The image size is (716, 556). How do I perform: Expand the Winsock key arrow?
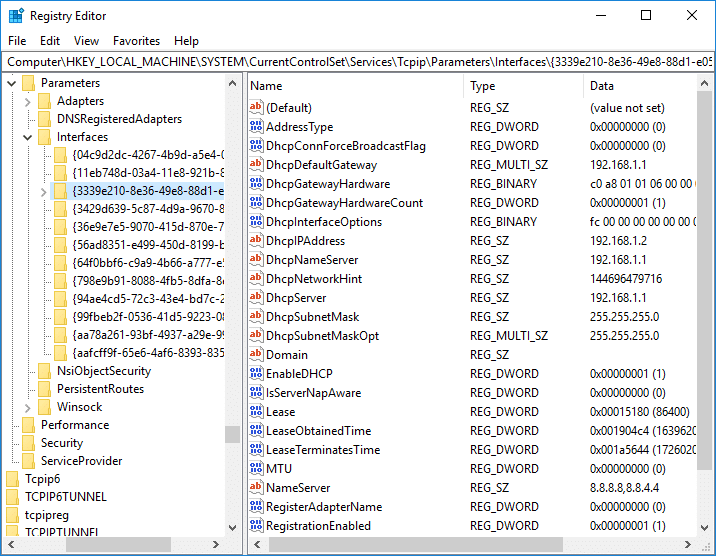pos(27,407)
